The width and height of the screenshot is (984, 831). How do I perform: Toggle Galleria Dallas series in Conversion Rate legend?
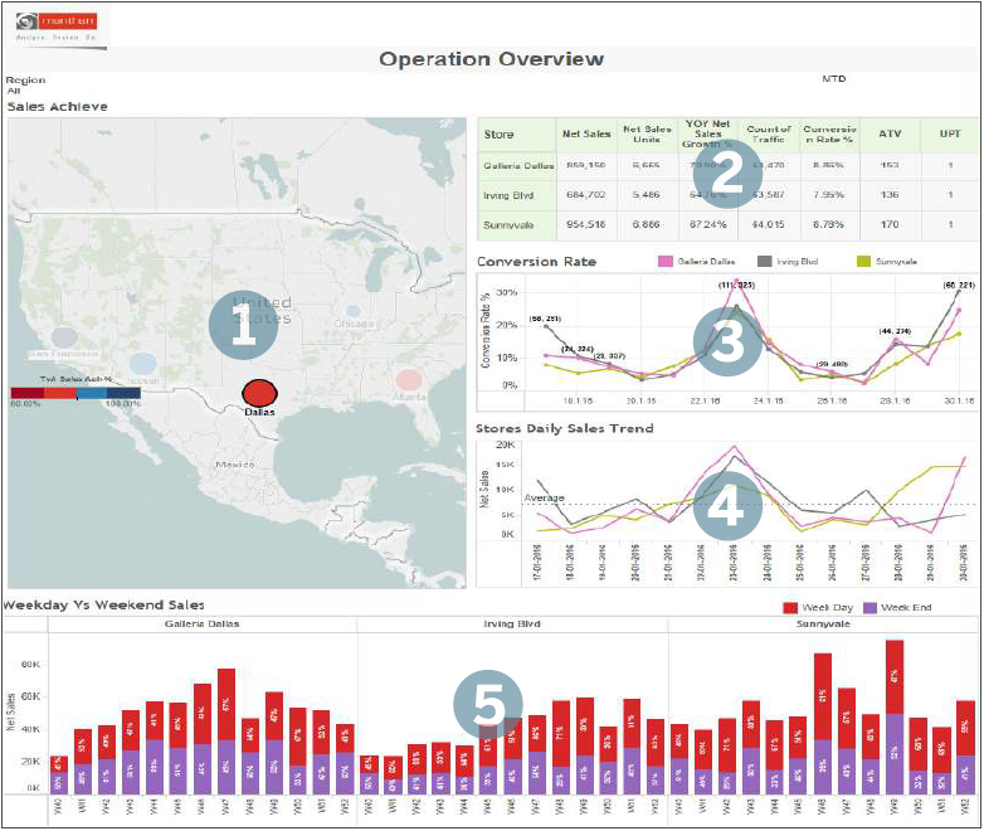[x=689, y=261]
